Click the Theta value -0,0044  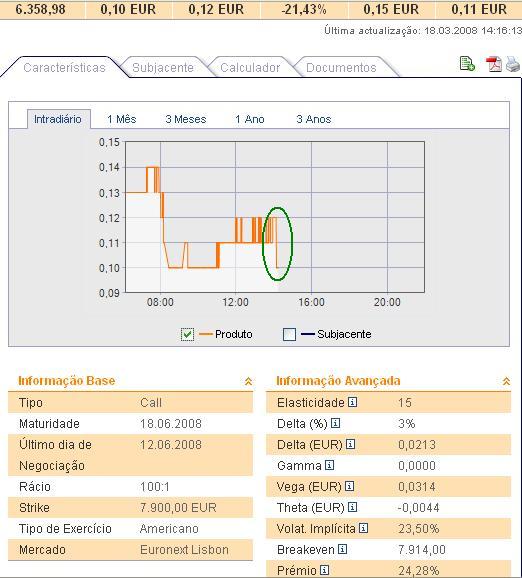point(419,508)
